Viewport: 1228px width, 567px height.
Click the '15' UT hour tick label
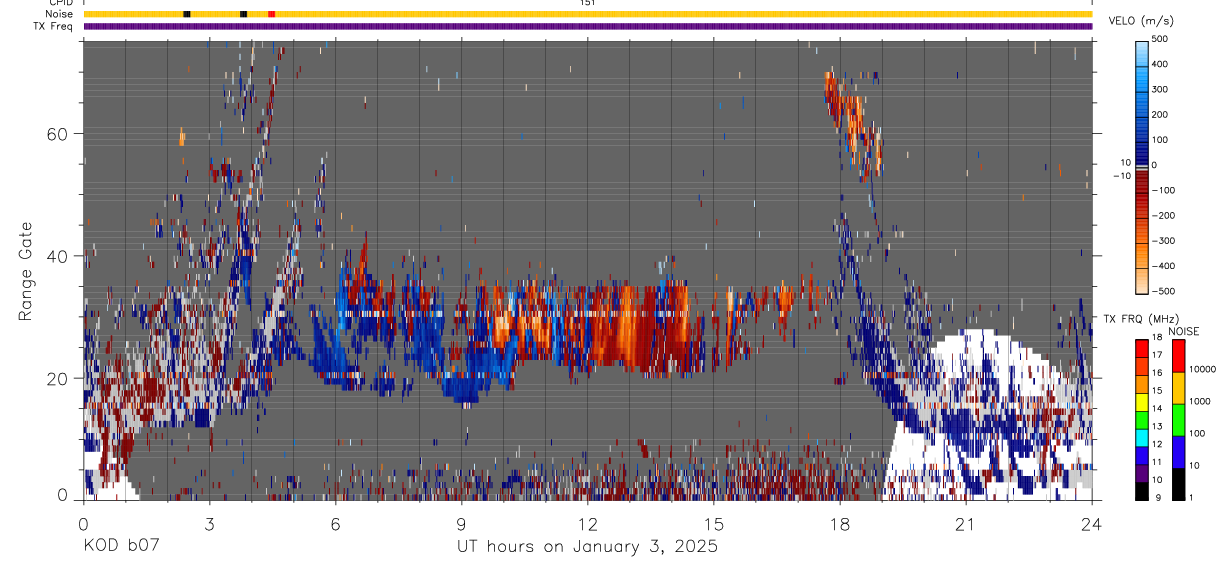pyautogui.click(x=713, y=523)
